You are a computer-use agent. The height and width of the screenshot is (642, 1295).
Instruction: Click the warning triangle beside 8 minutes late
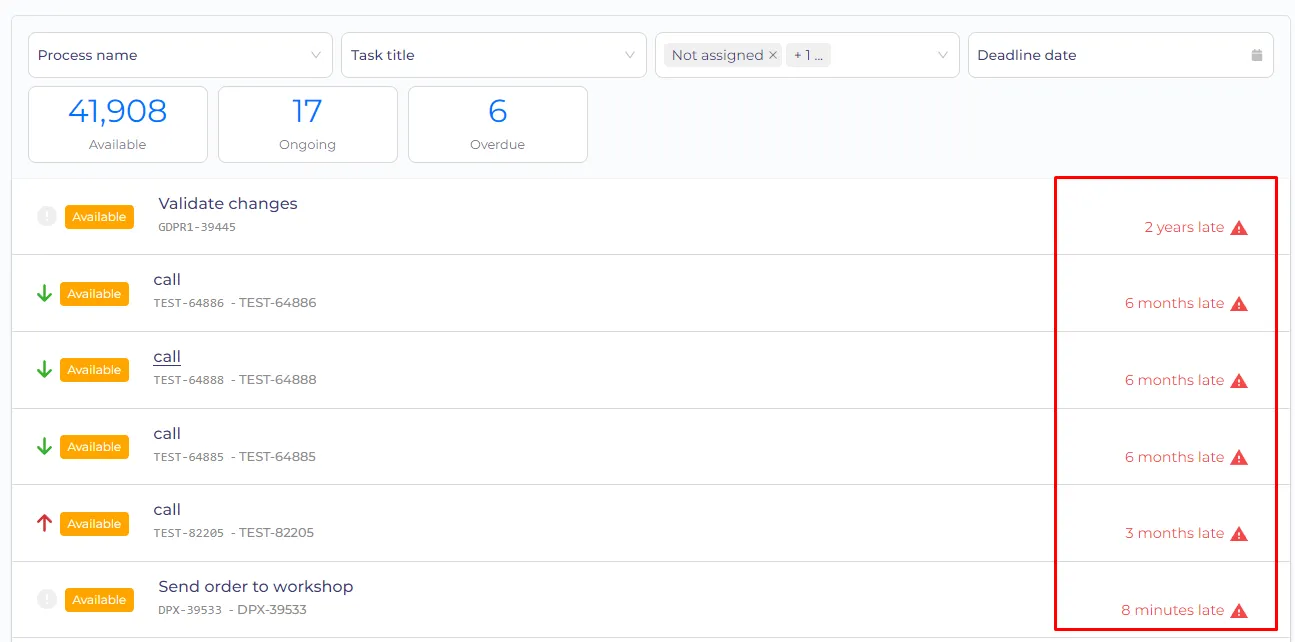click(x=1239, y=610)
